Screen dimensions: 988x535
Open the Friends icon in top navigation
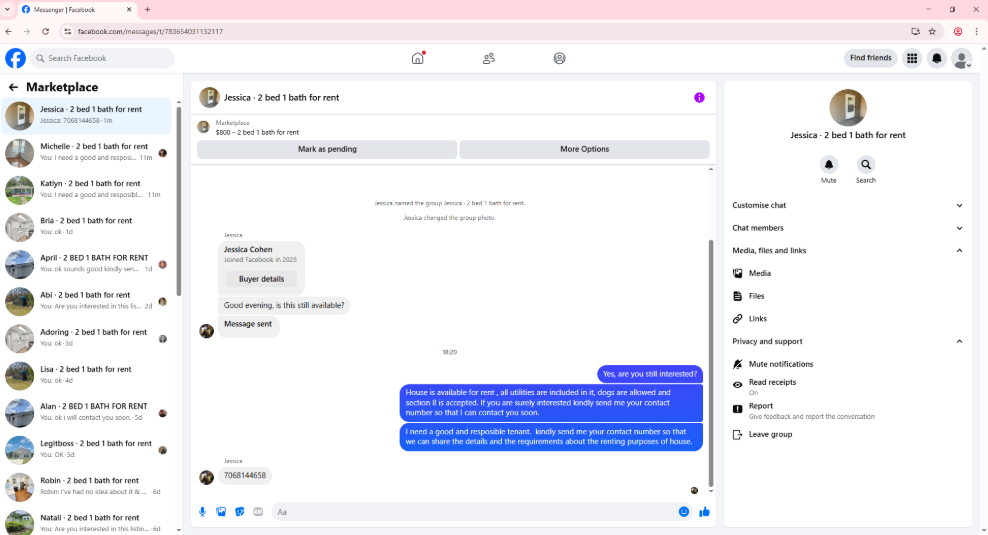coord(489,58)
